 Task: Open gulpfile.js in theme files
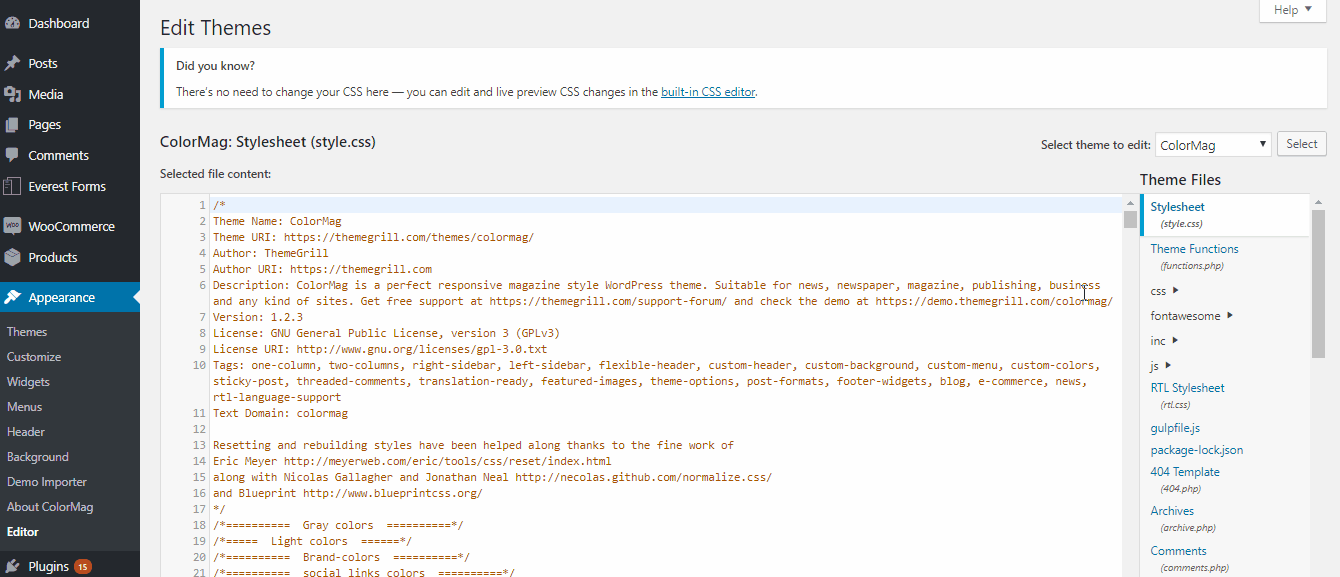[x=1175, y=428]
